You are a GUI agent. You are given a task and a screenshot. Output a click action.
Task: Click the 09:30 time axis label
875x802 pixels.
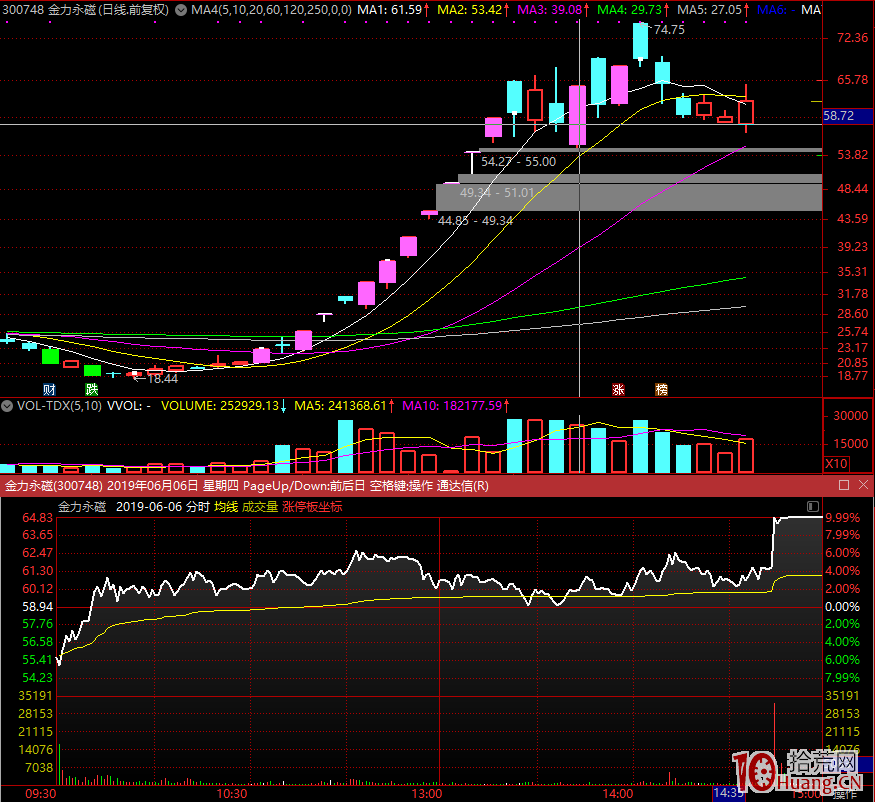(x=40, y=794)
